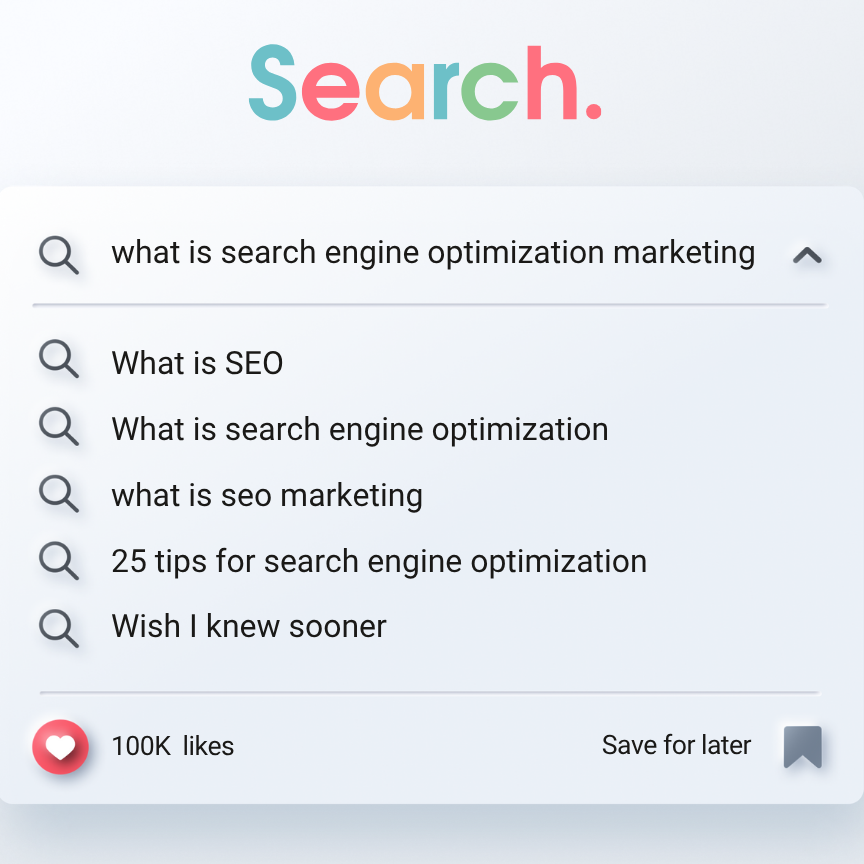Click the search icon beside "Wish I knew sooner"

[x=58, y=626]
